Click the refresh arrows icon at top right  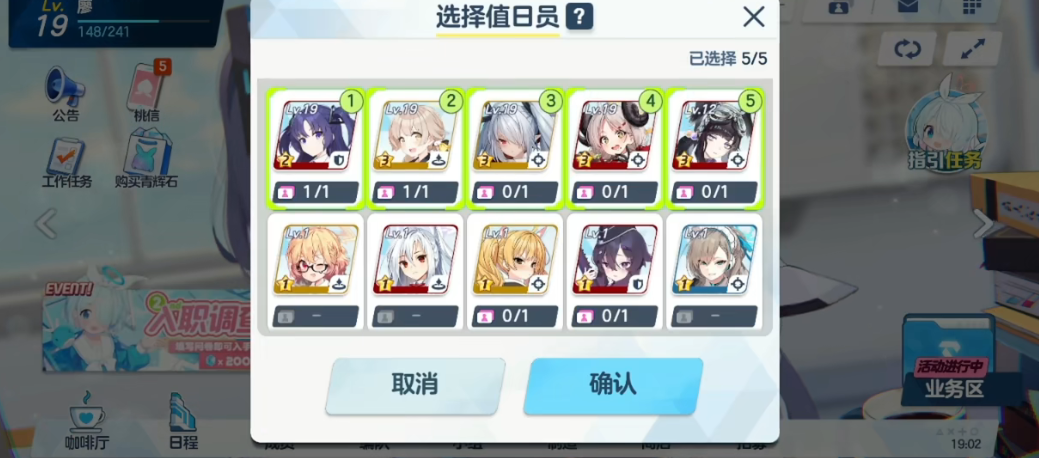907,49
